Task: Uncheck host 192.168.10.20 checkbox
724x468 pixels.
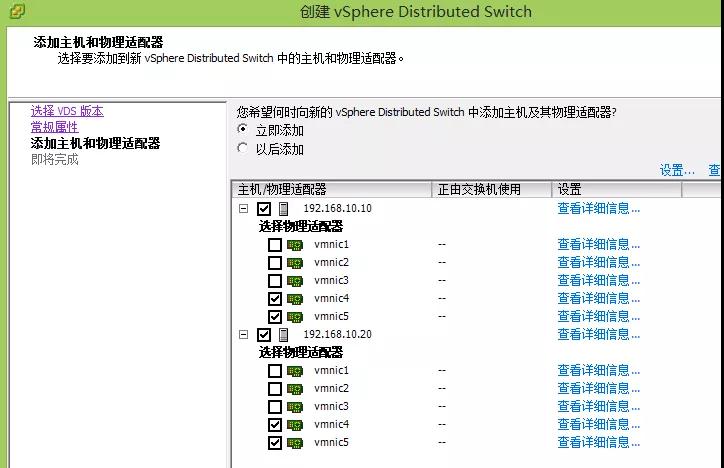Action: 264,335
